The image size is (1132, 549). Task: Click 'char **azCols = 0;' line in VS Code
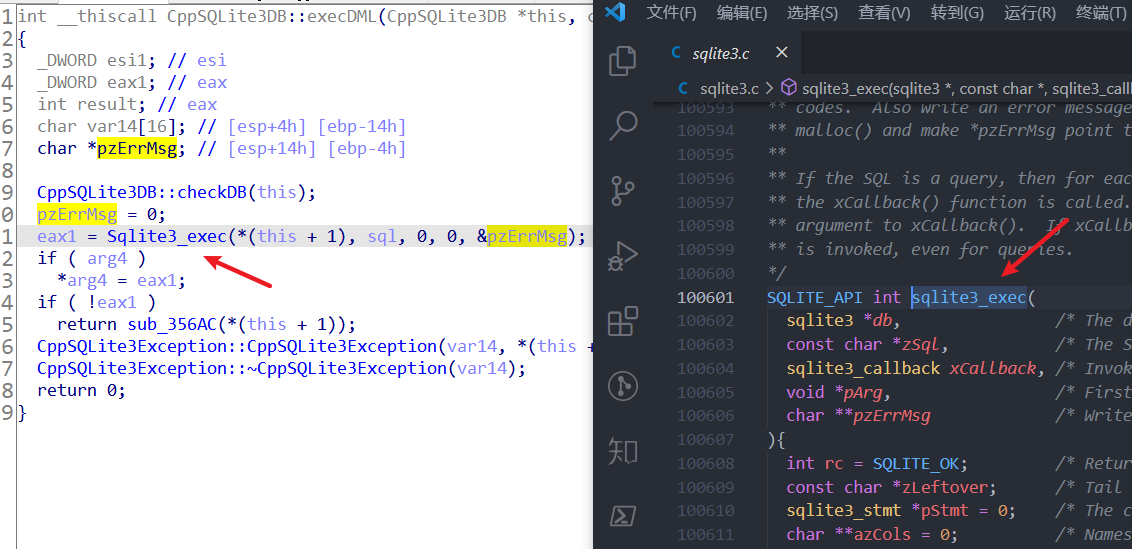click(872, 535)
